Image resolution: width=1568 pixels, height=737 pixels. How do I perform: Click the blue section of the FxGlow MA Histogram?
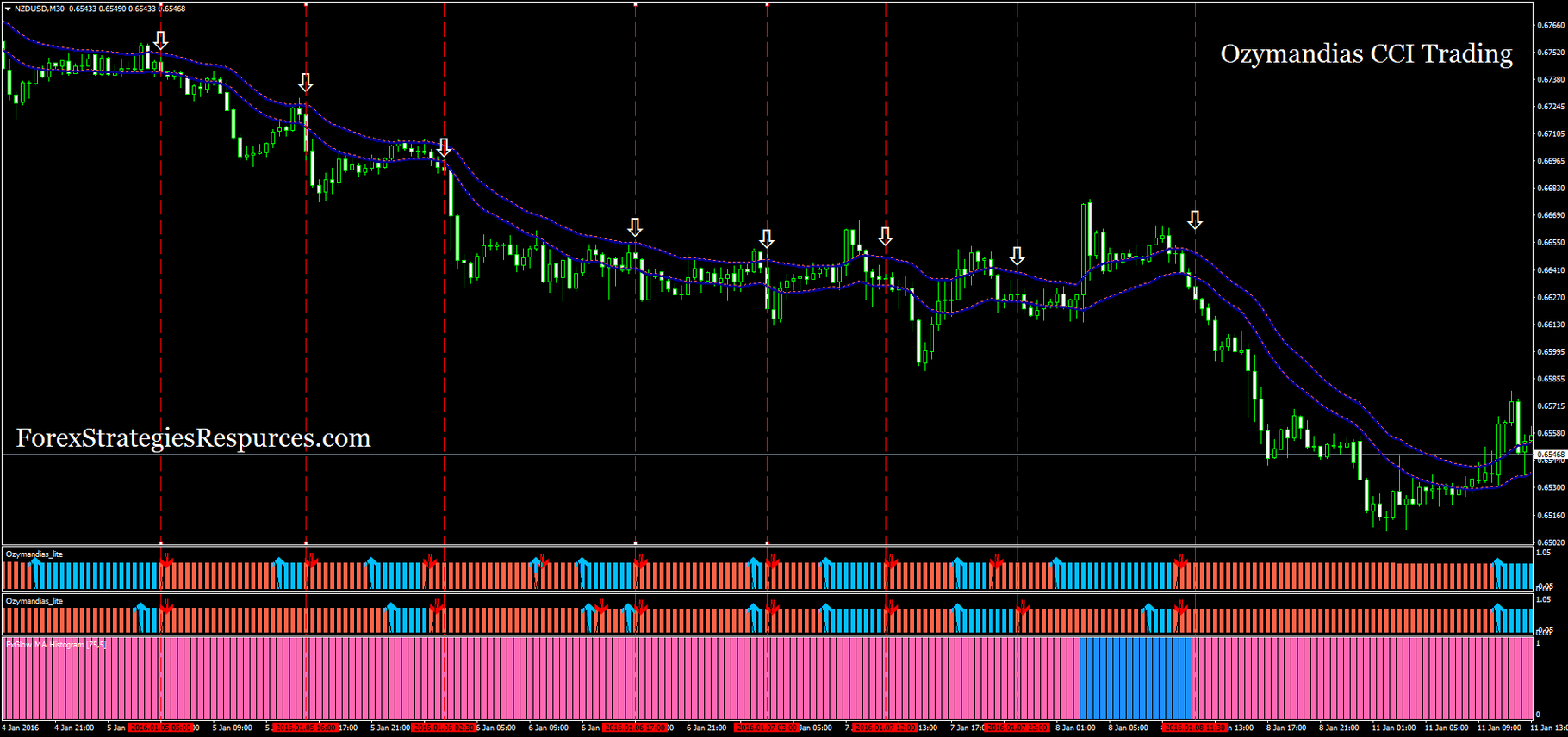1136,678
